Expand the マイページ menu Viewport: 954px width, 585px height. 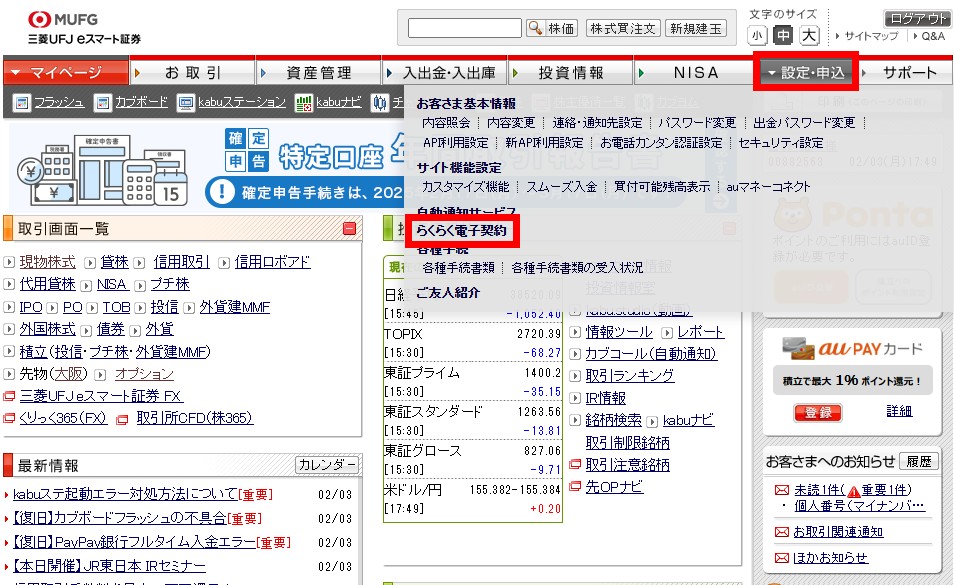pos(66,72)
